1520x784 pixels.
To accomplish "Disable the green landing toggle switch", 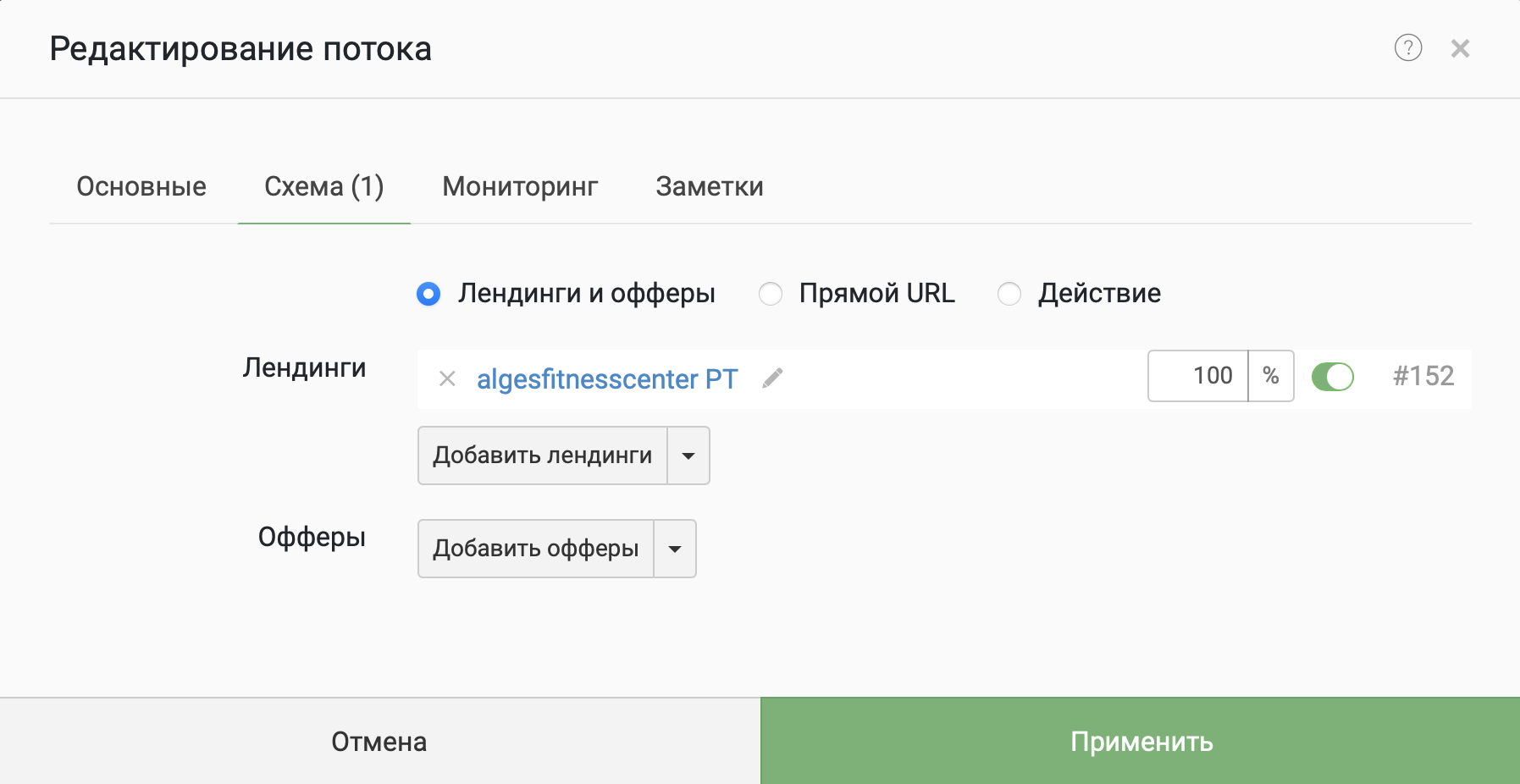I will coord(1332,376).
